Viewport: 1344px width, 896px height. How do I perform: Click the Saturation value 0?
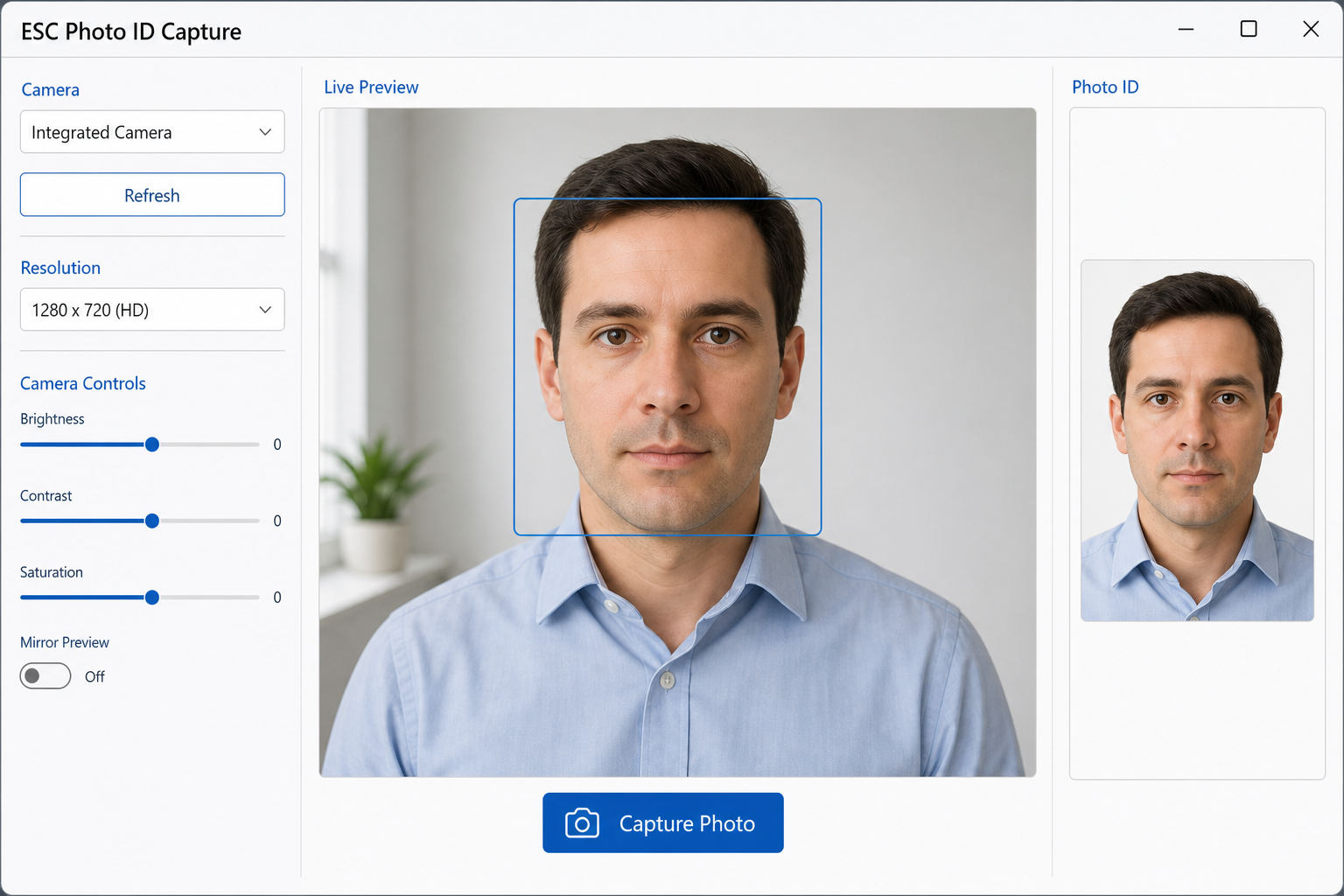(x=277, y=598)
